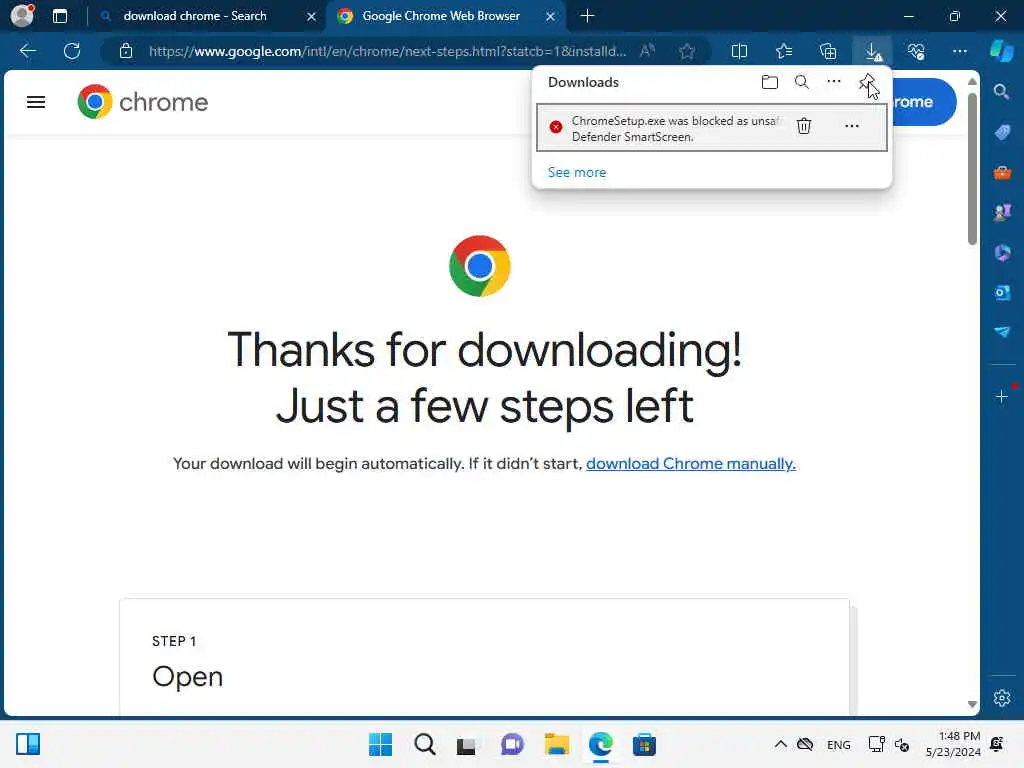Open sidebar Games icon

click(x=1002, y=212)
